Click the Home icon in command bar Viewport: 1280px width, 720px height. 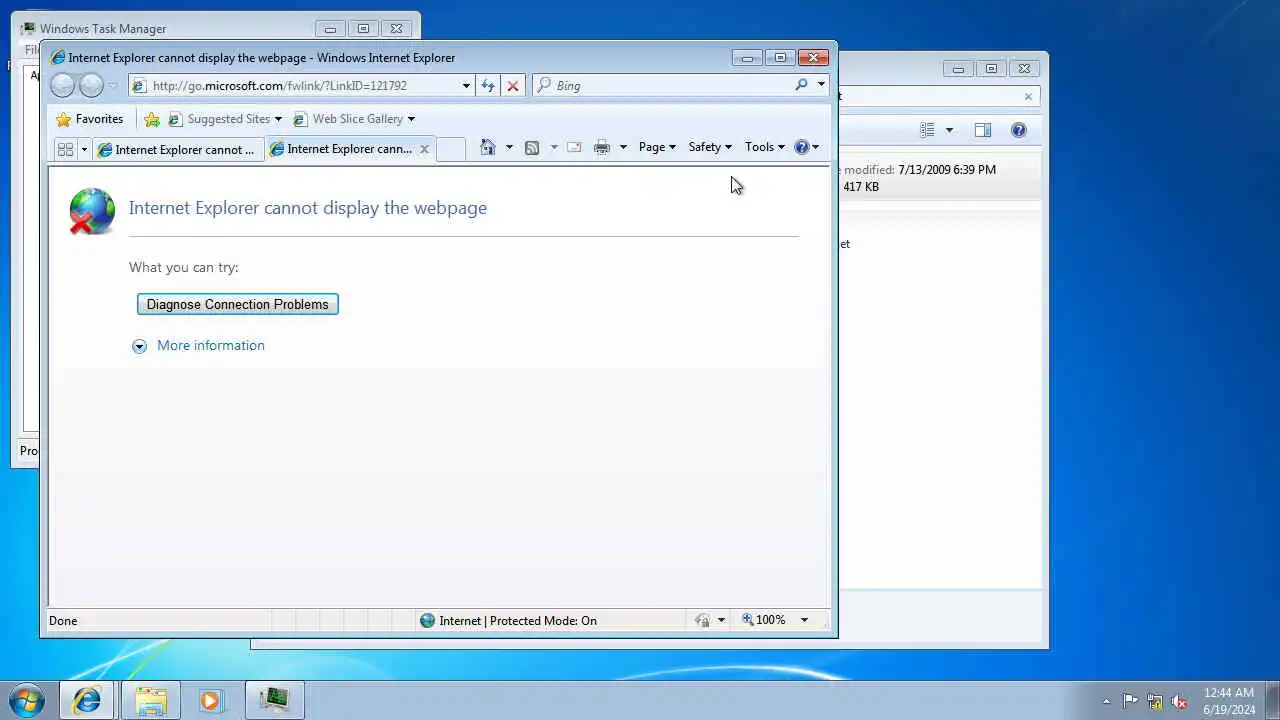pyautogui.click(x=487, y=147)
